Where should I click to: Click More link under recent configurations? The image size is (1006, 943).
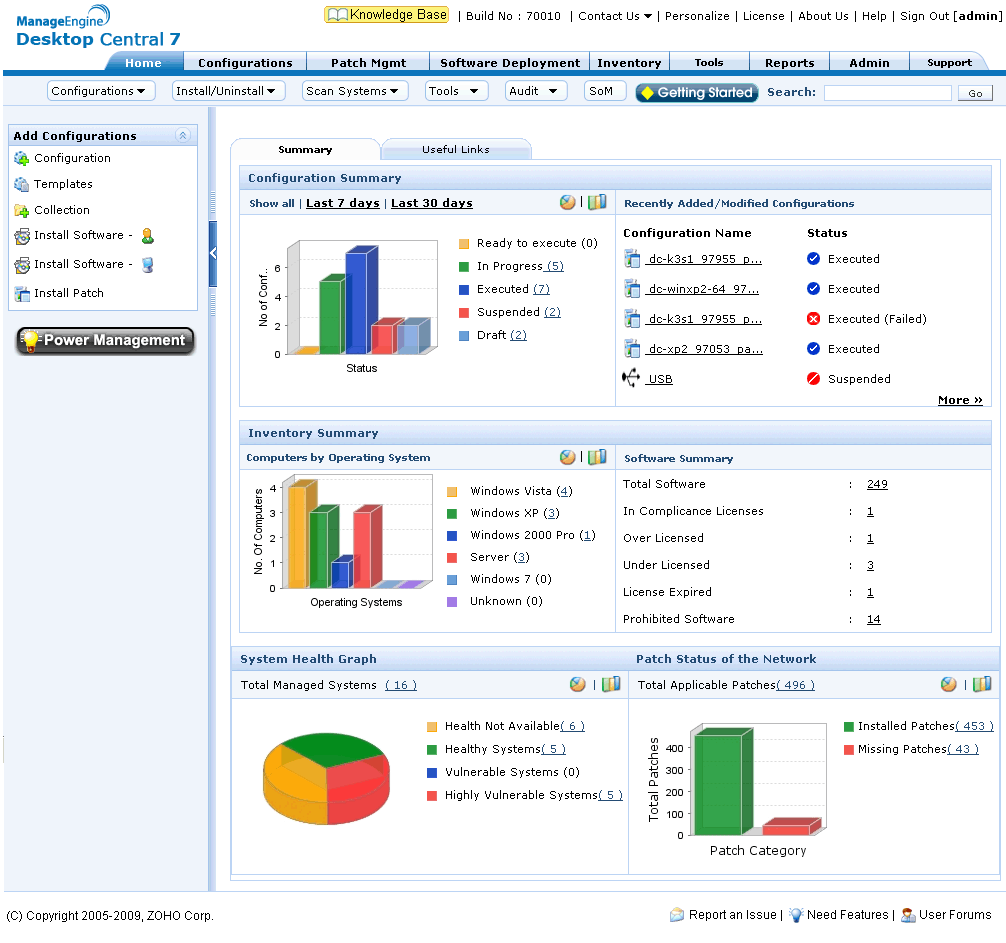[x=960, y=400]
